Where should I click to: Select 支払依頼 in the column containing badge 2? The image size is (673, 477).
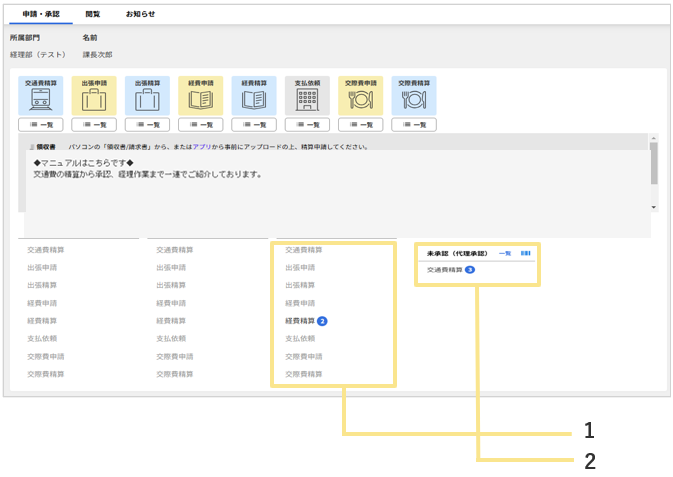tap(300, 338)
